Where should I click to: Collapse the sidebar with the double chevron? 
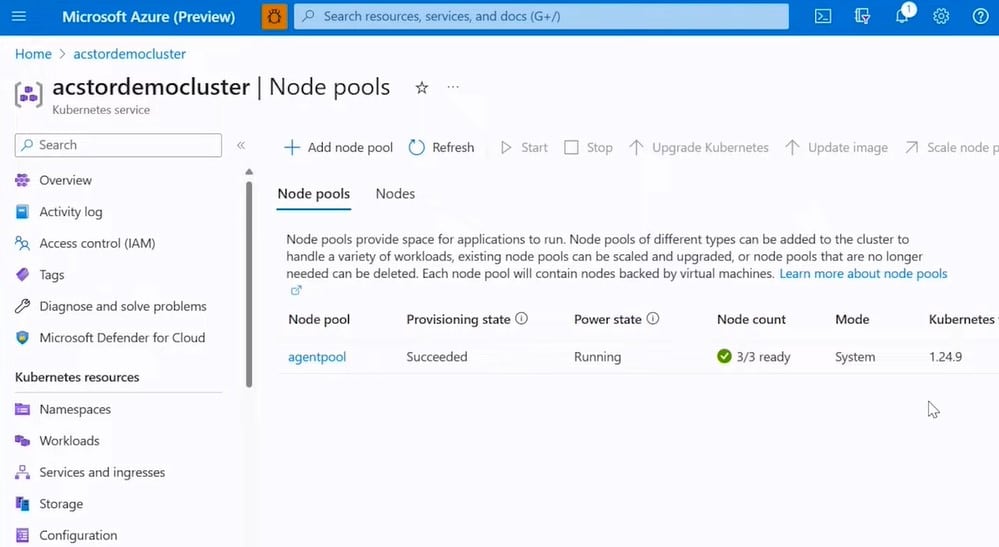241,145
